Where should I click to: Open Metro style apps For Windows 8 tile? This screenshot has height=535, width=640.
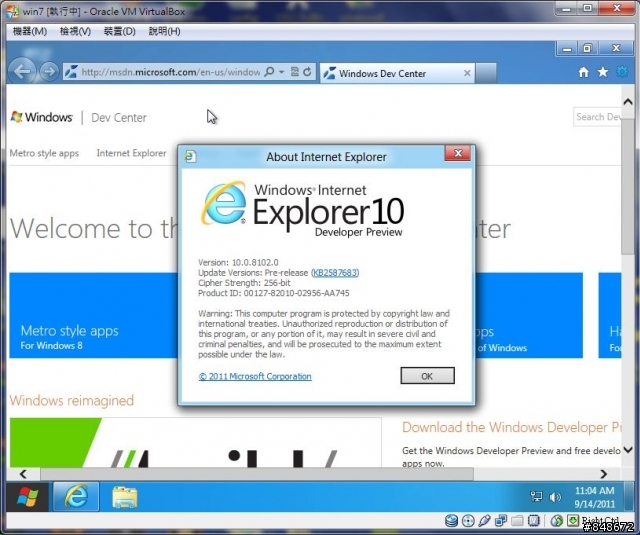click(x=94, y=315)
